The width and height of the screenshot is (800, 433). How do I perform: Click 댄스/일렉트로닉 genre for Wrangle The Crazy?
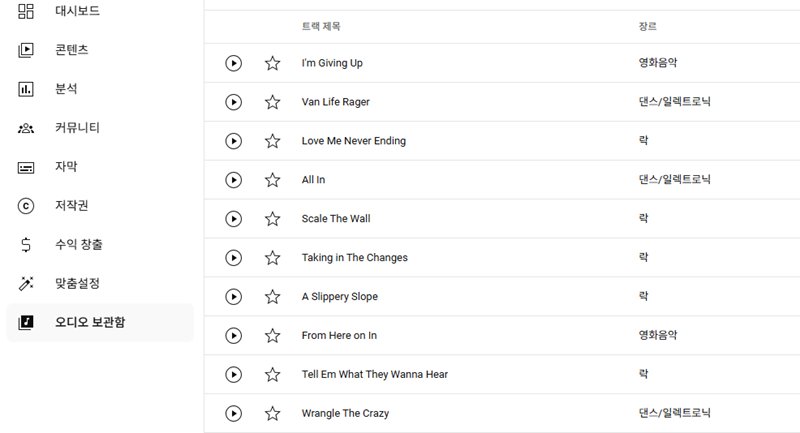coord(674,413)
